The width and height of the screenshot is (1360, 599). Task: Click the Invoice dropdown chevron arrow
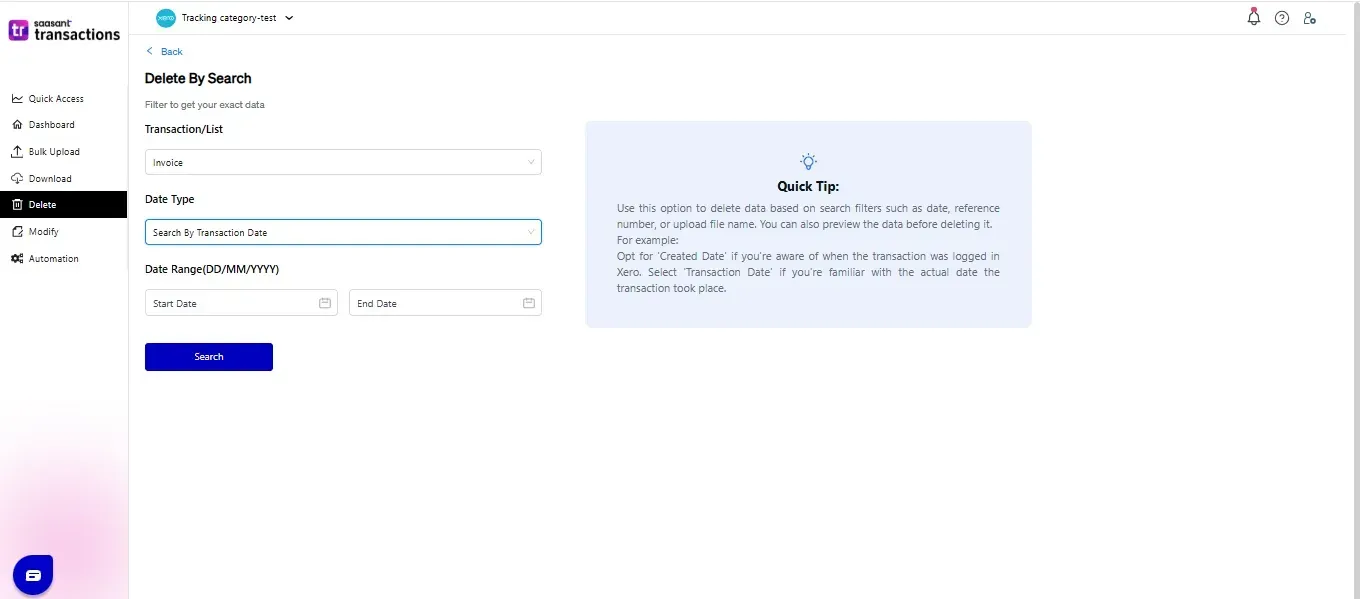click(531, 162)
